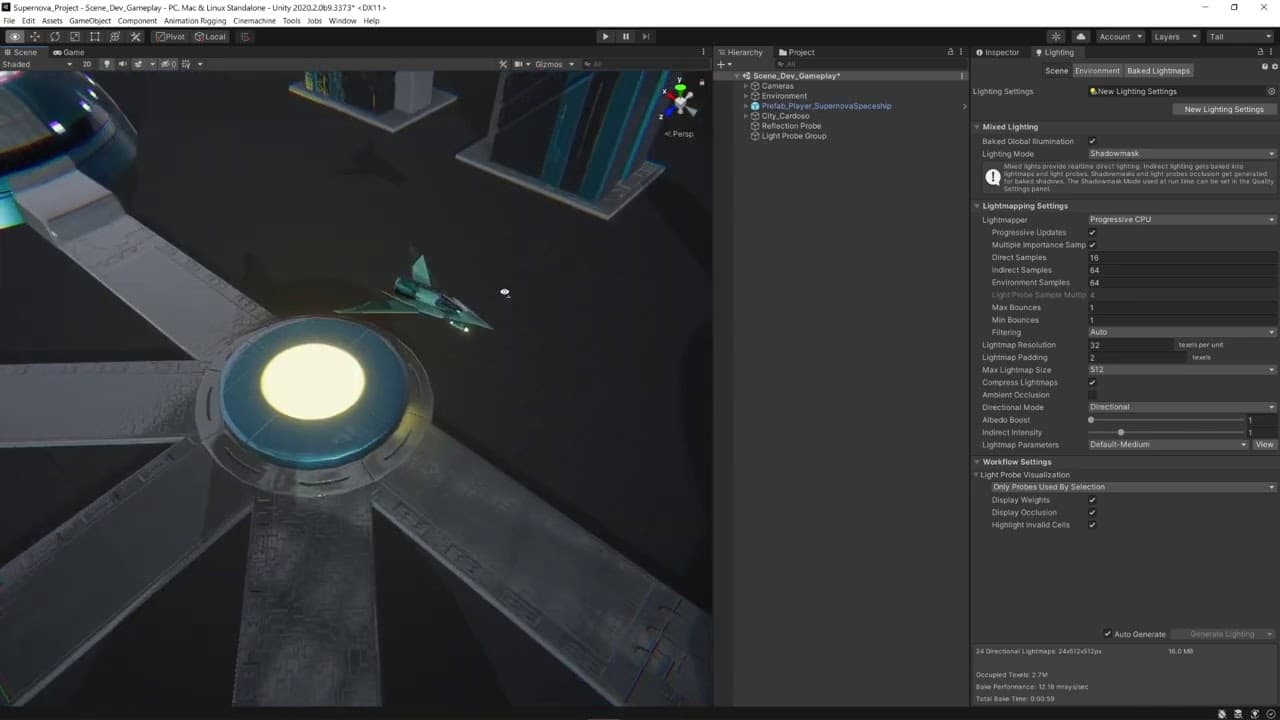Switch to the Inspector tab
Image resolution: width=1280 pixels, height=720 pixels.
click(997, 52)
